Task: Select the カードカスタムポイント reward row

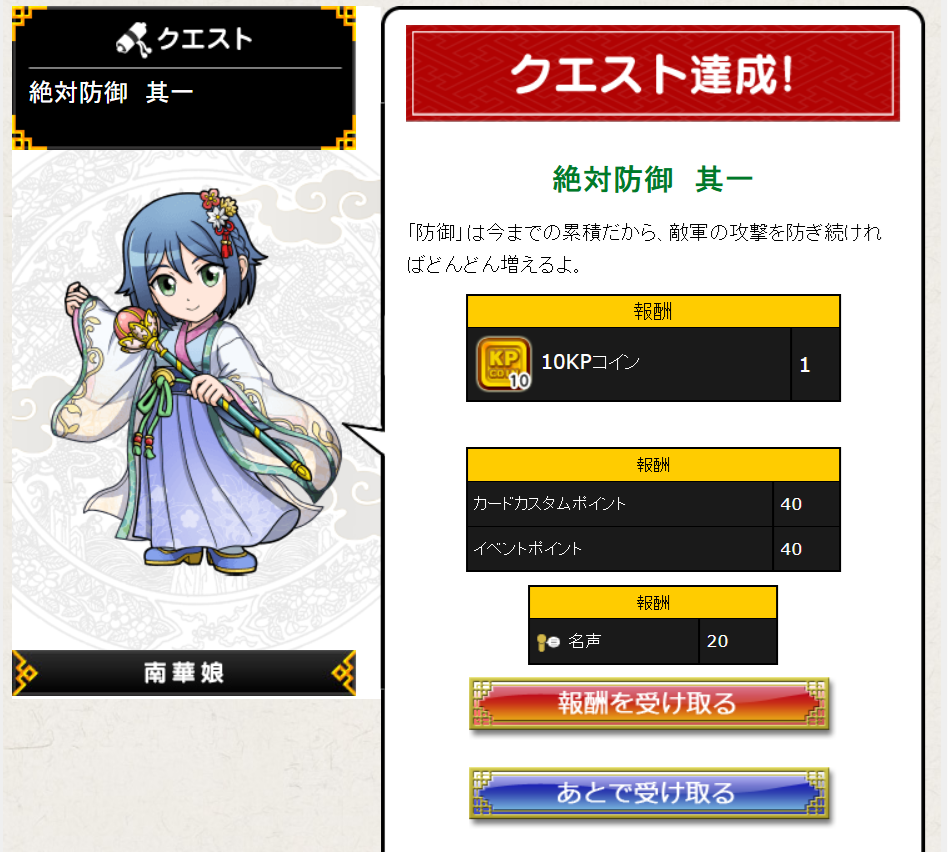Action: tap(653, 504)
